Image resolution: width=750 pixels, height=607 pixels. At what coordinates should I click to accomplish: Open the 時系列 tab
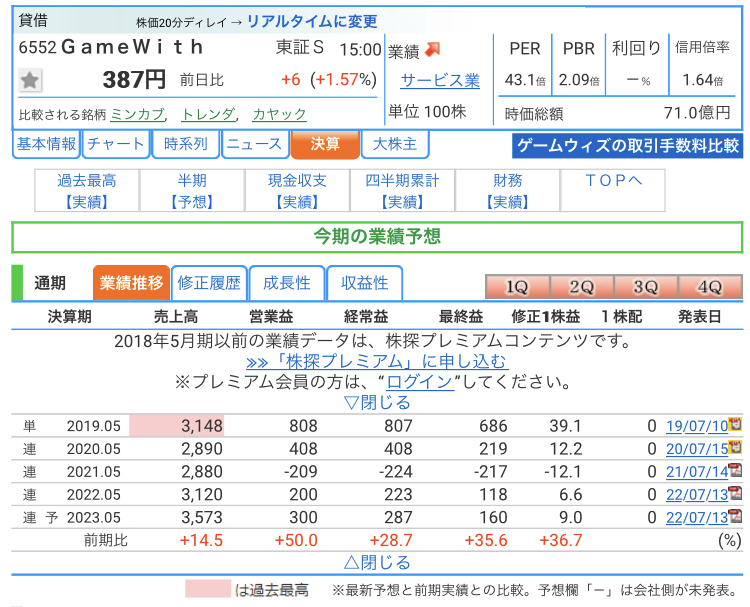[x=186, y=144]
